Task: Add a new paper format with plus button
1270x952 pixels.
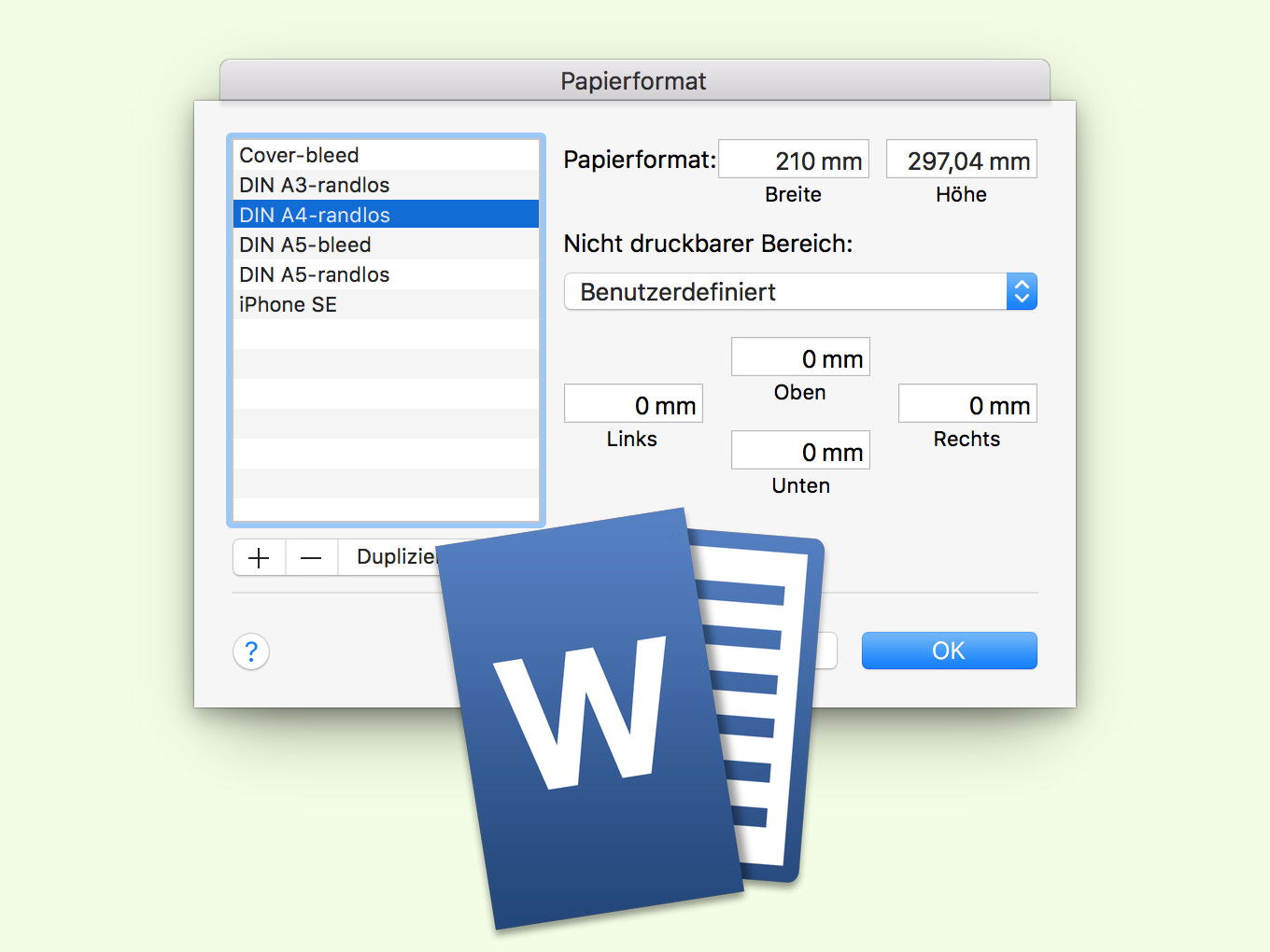Action: [259, 557]
